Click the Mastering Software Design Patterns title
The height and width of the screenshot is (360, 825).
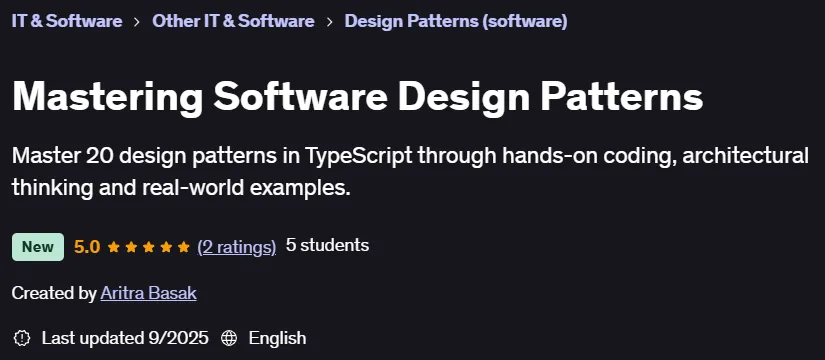click(357, 97)
